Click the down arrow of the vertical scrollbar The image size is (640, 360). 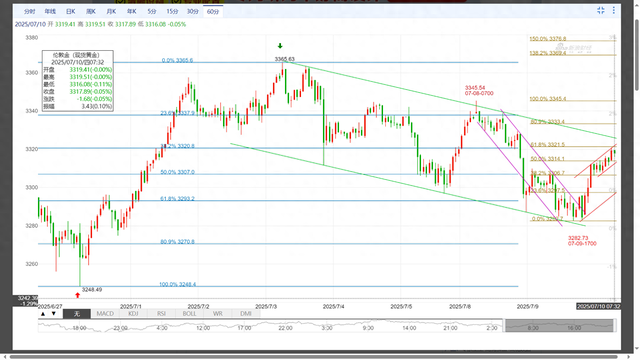click(x=637, y=349)
